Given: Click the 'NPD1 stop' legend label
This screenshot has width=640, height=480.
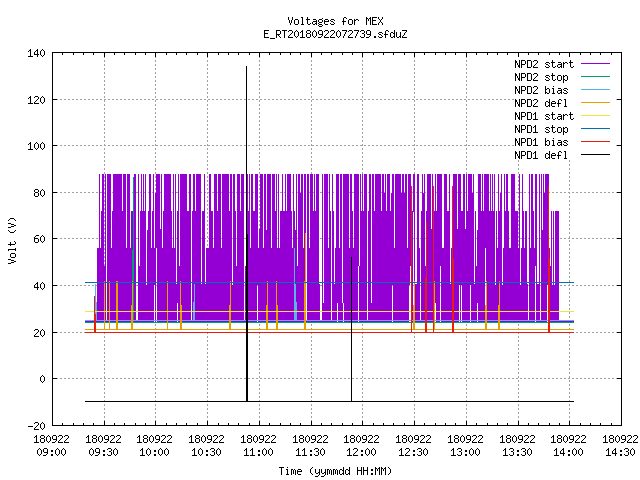Looking at the screenshot, I should tap(541, 129).
